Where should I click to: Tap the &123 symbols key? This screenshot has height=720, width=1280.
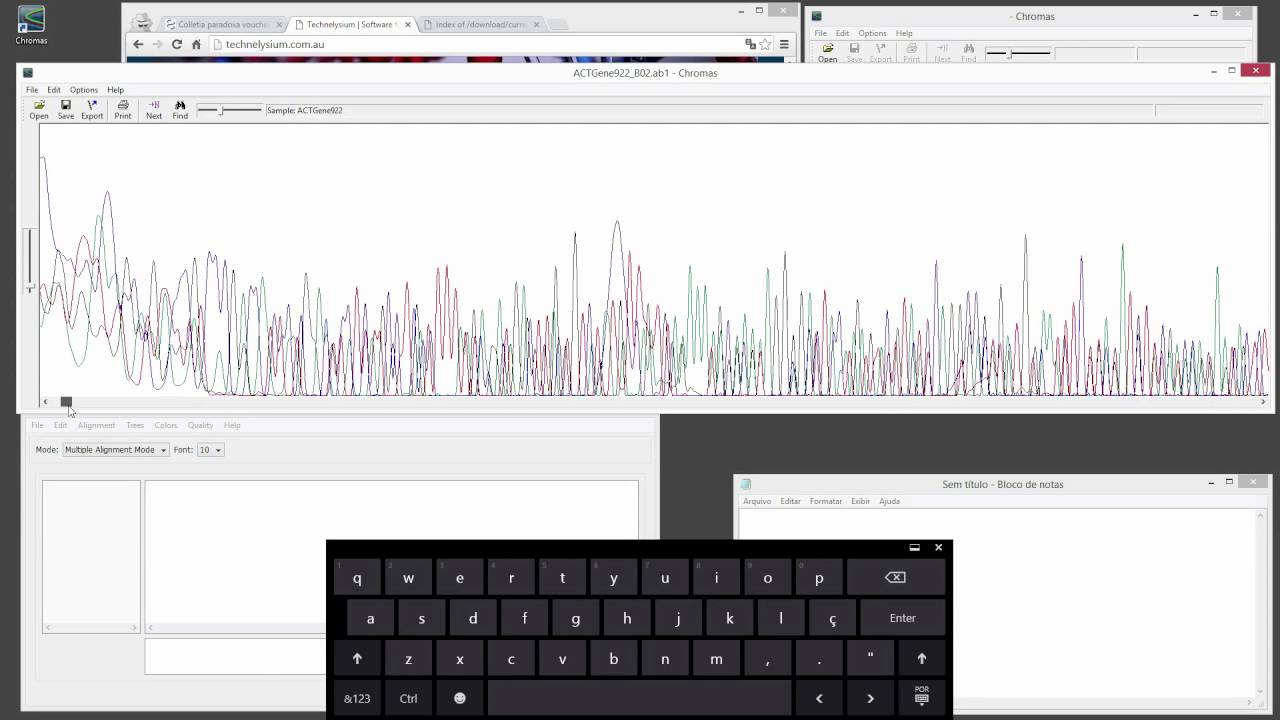357,698
